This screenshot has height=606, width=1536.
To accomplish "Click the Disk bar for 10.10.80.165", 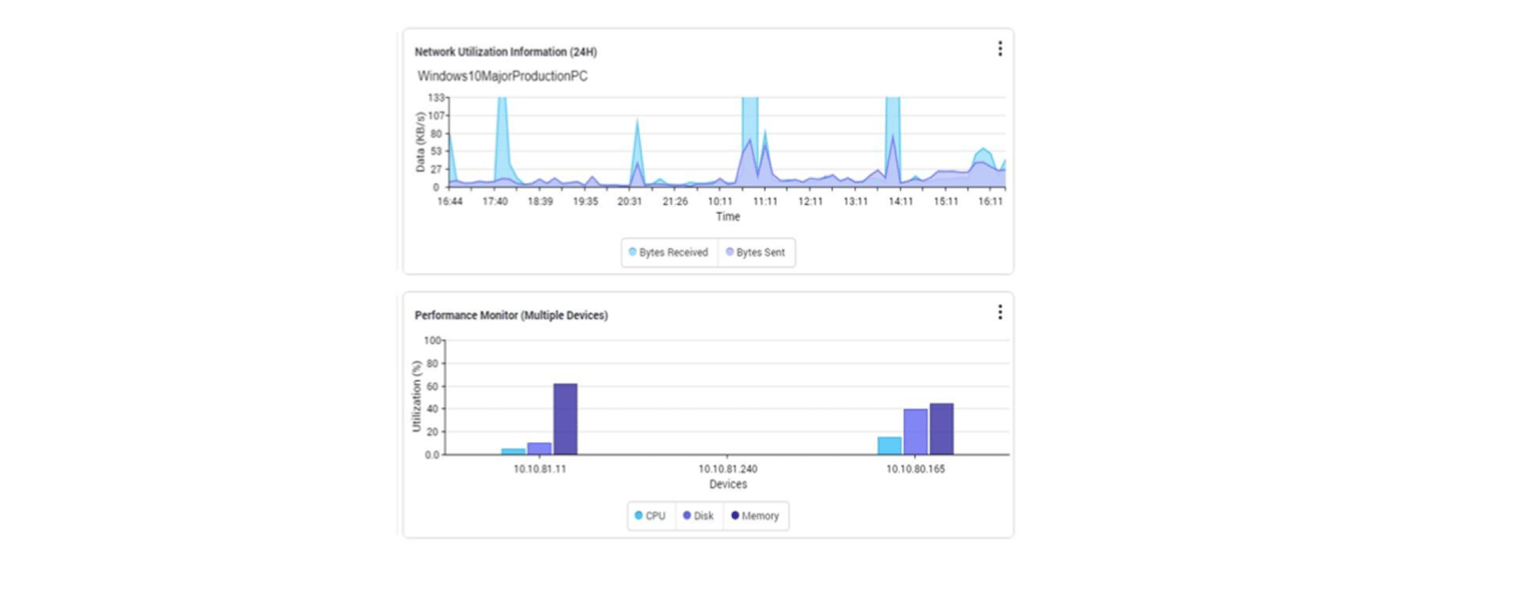I will [x=915, y=432].
